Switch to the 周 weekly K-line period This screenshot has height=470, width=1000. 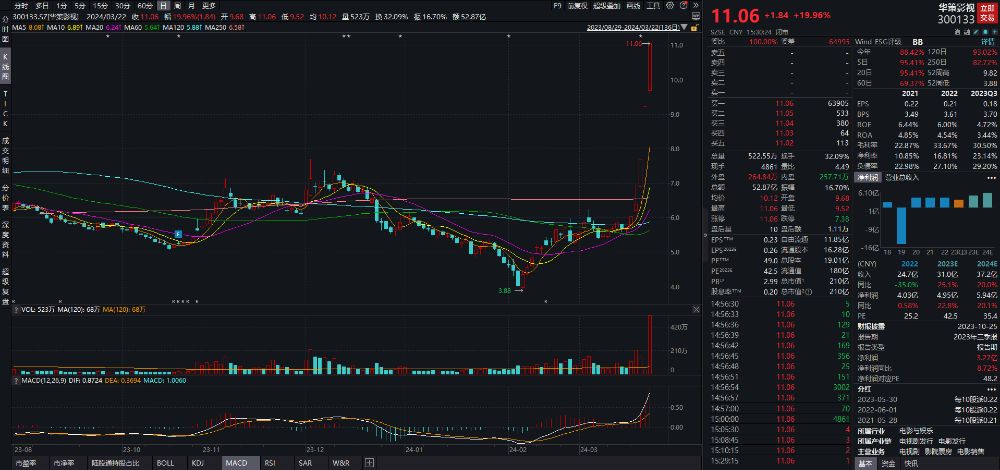pos(177,5)
